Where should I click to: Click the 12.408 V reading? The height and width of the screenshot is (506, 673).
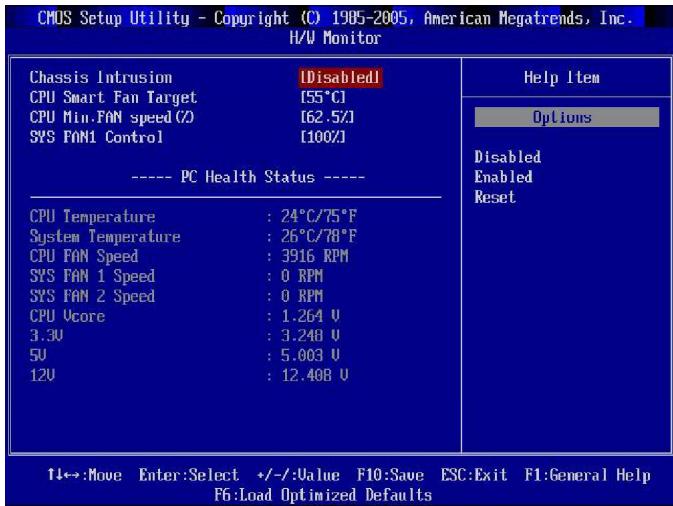tap(315, 376)
